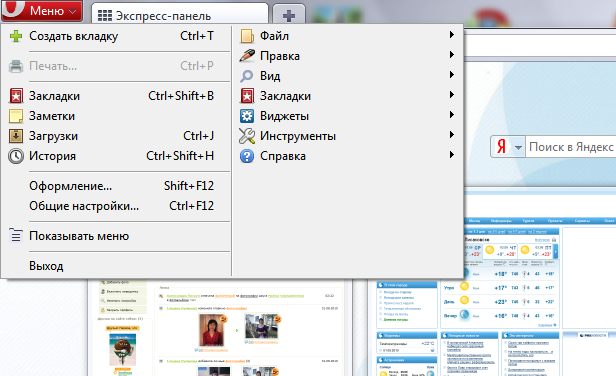This screenshot has width=616, height=376.
Task: Click the dropdown arrow on the Меню button
Action: pos(73,12)
